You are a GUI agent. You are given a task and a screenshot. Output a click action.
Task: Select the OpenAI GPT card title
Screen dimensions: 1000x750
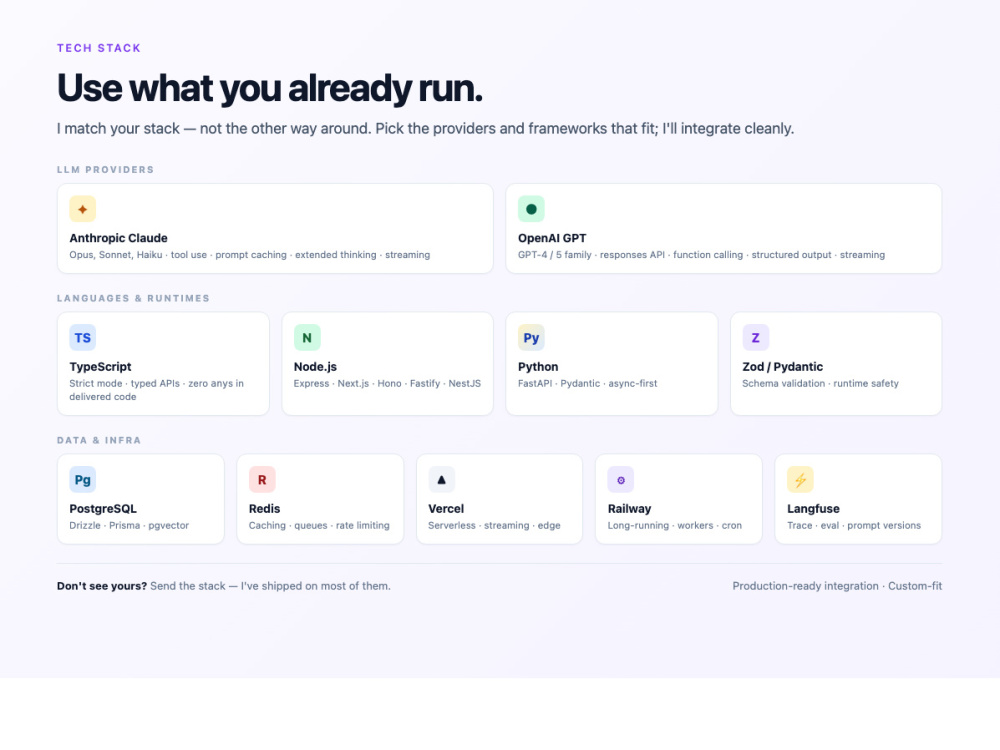tap(552, 239)
